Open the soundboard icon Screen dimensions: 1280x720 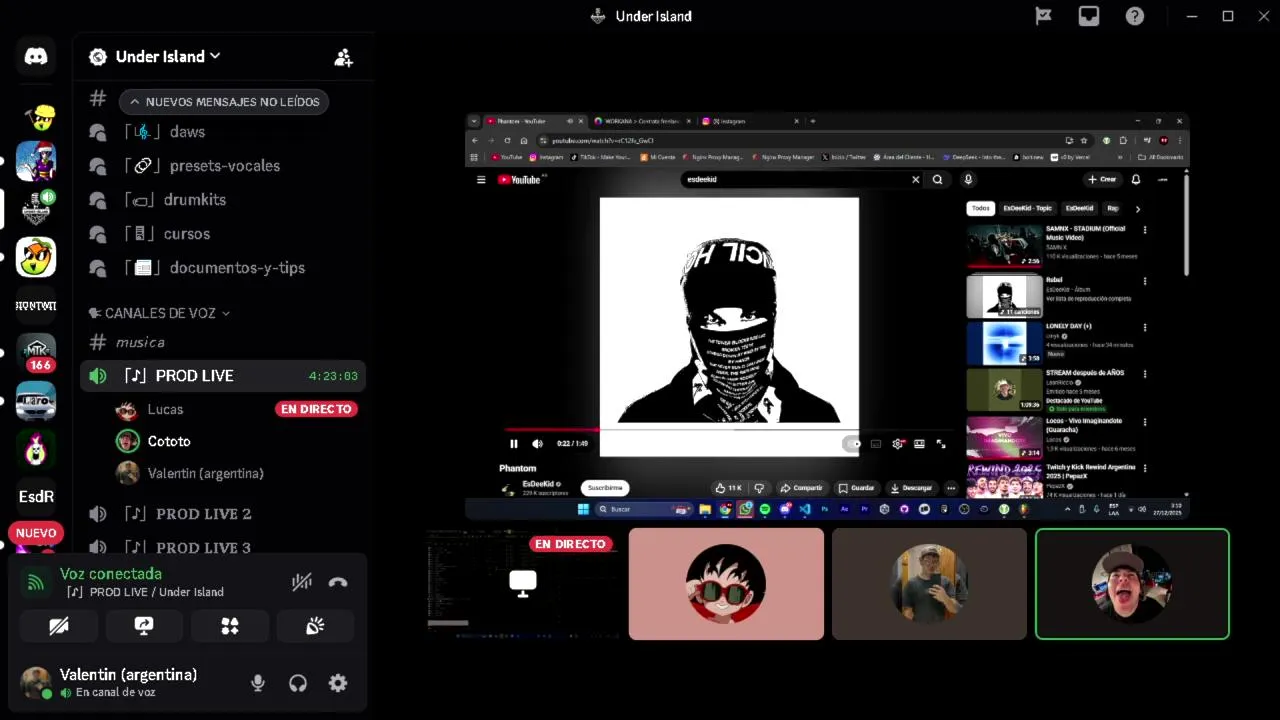(315, 626)
